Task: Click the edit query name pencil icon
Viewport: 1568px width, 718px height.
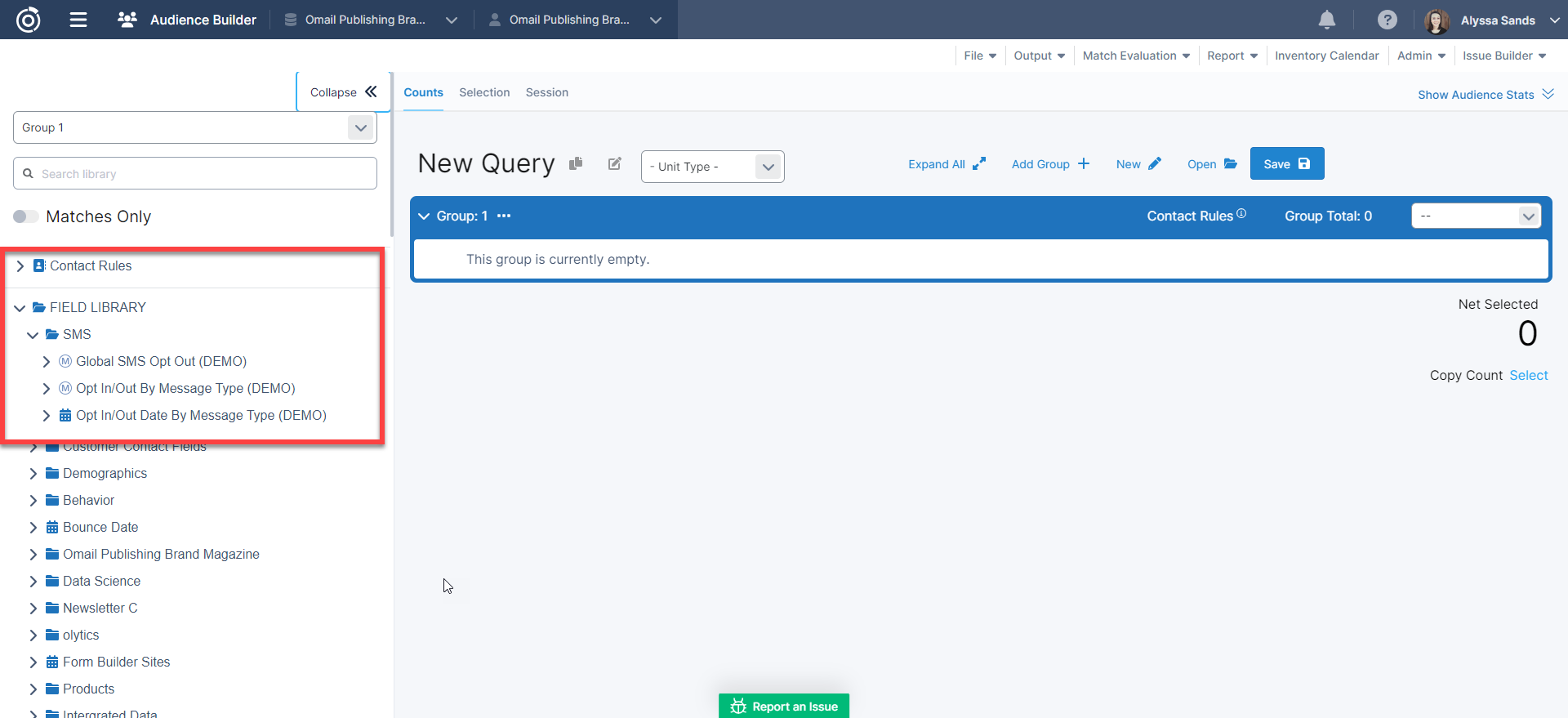Action: [x=615, y=163]
